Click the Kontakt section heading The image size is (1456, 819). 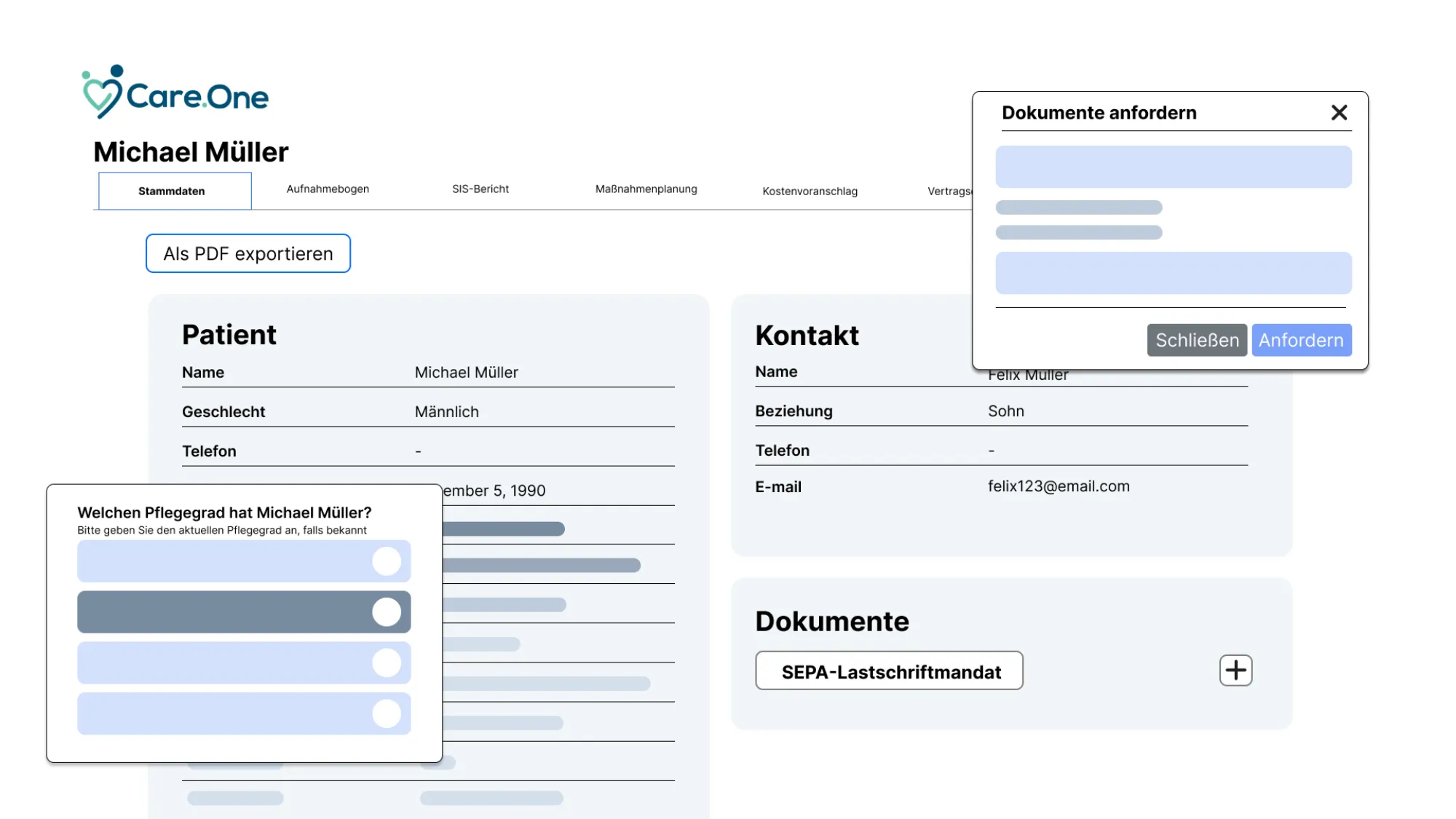coord(807,336)
